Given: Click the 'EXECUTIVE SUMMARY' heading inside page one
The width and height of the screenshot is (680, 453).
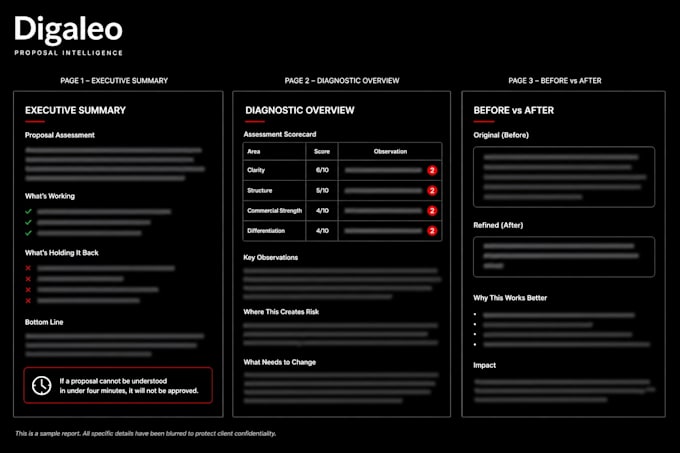Looking at the screenshot, I should click(75, 111).
